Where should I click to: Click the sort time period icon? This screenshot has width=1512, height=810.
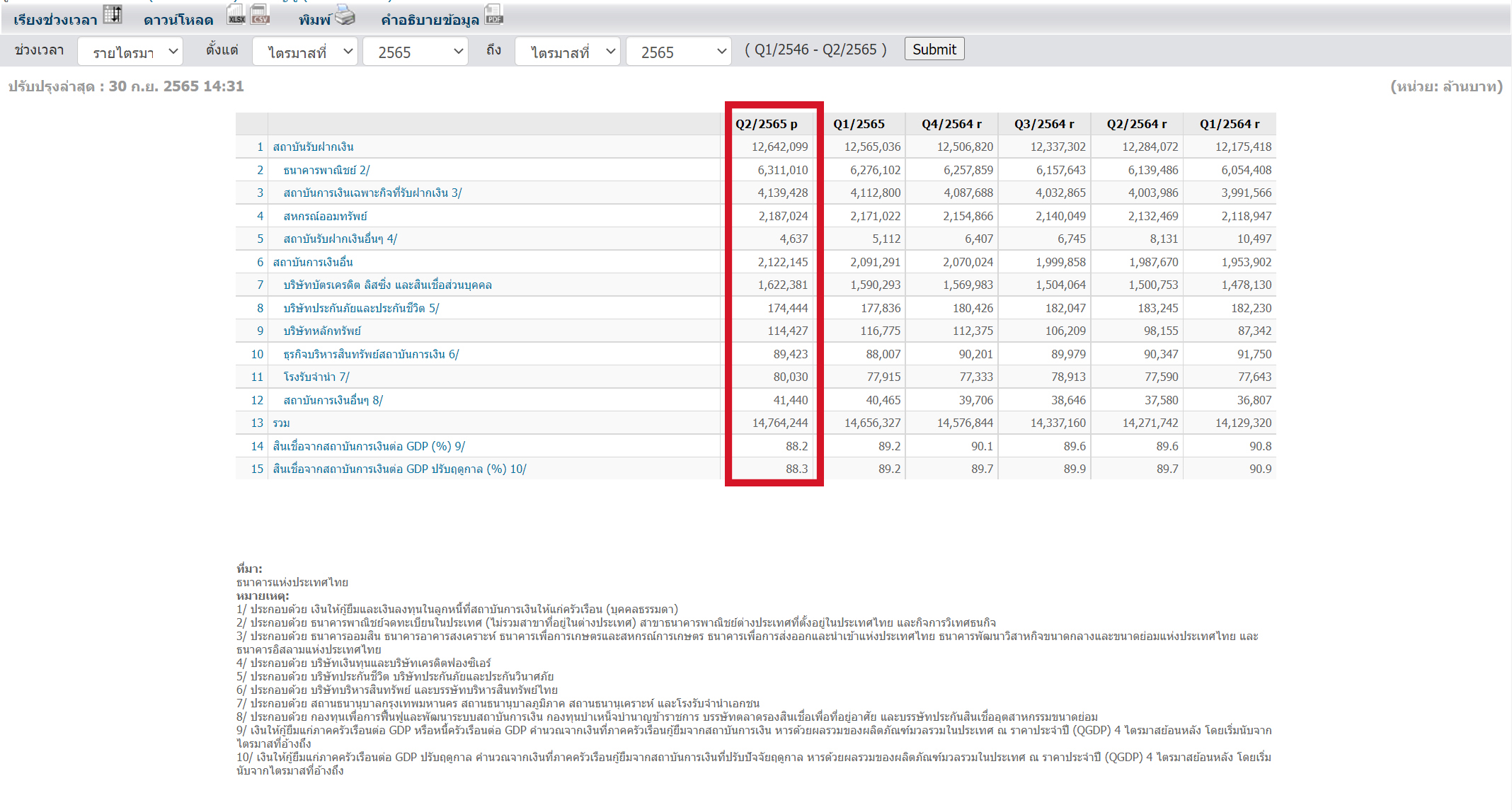click(x=113, y=15)
